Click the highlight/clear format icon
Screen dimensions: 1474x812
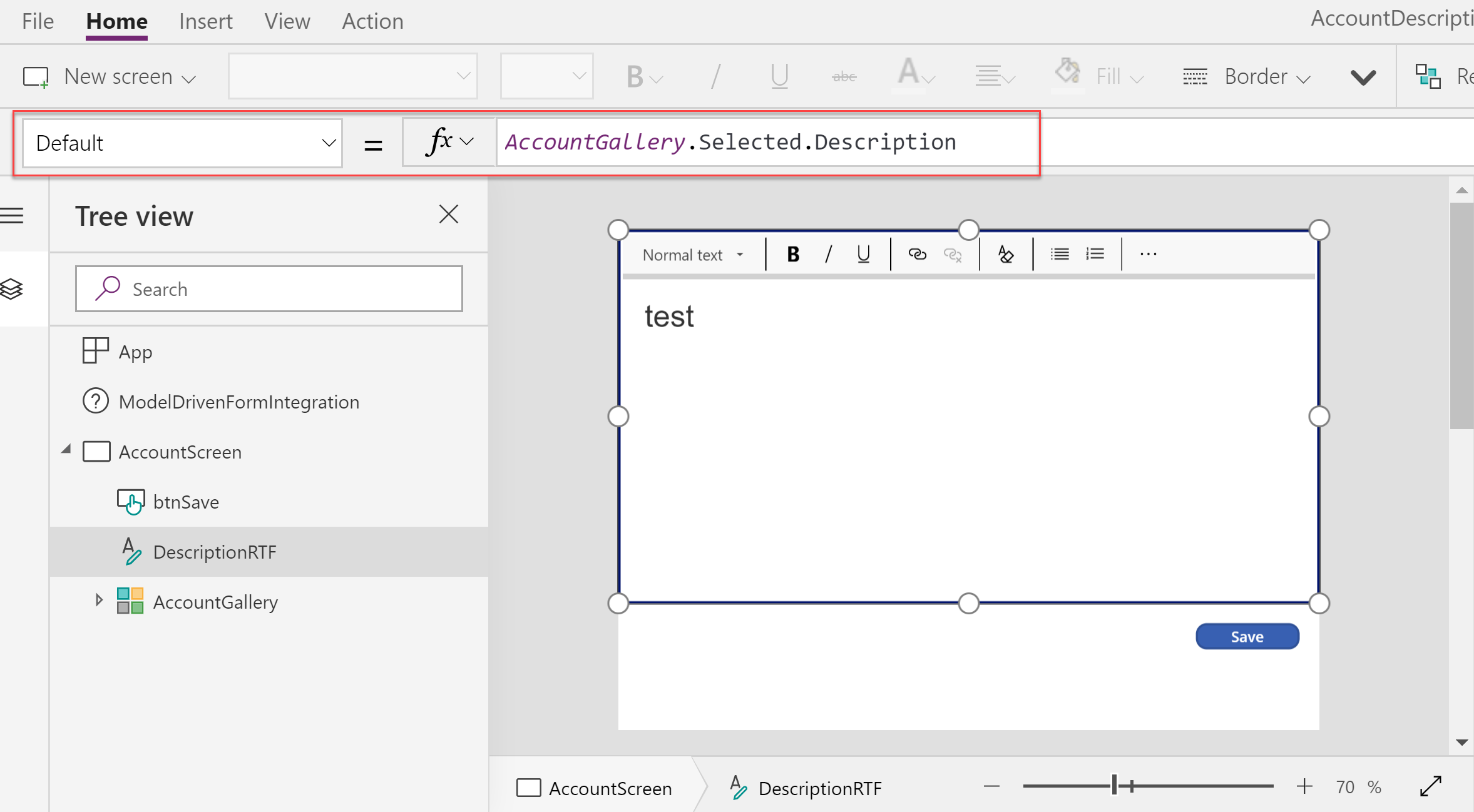click(1006, 254)
